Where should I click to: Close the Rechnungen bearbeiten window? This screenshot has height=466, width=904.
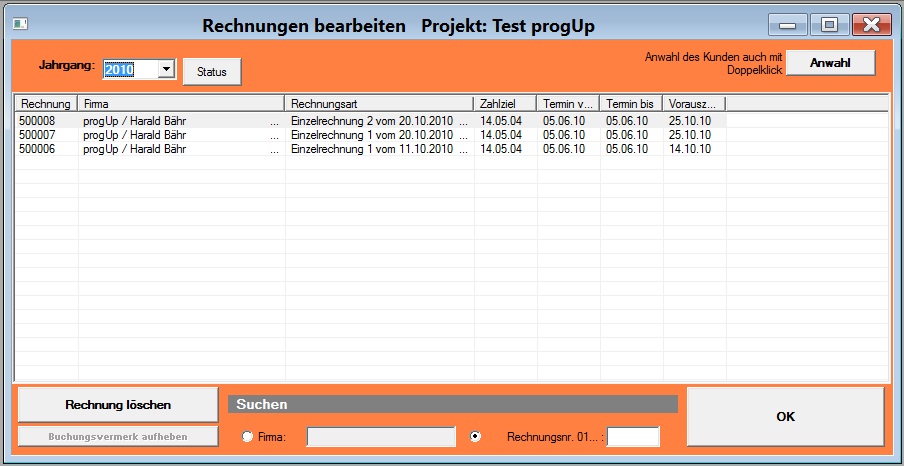[872, 25]
